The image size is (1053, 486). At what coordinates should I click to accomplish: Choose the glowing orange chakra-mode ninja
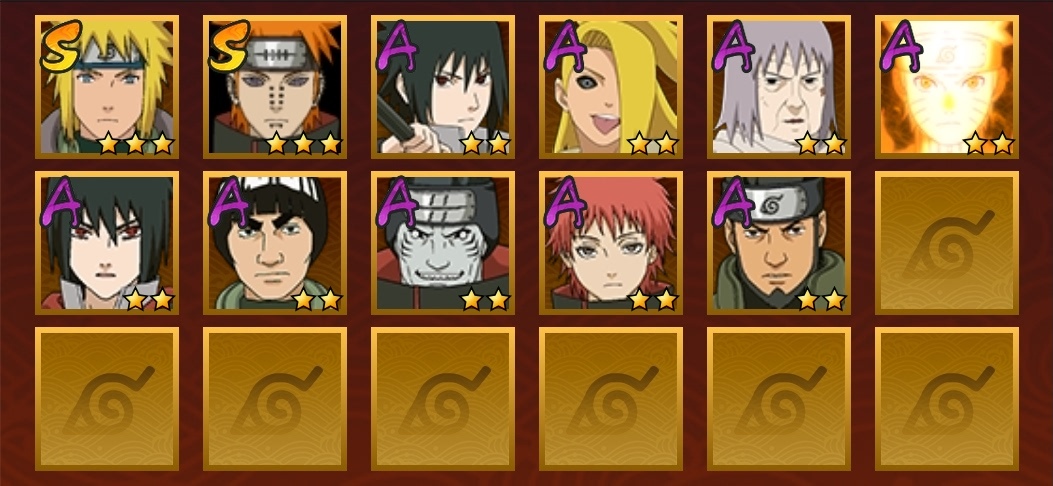tap(946, 87)
